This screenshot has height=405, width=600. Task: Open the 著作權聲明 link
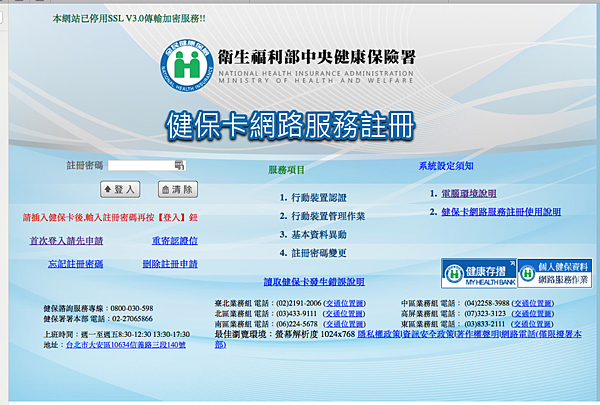tap(478, 334)
